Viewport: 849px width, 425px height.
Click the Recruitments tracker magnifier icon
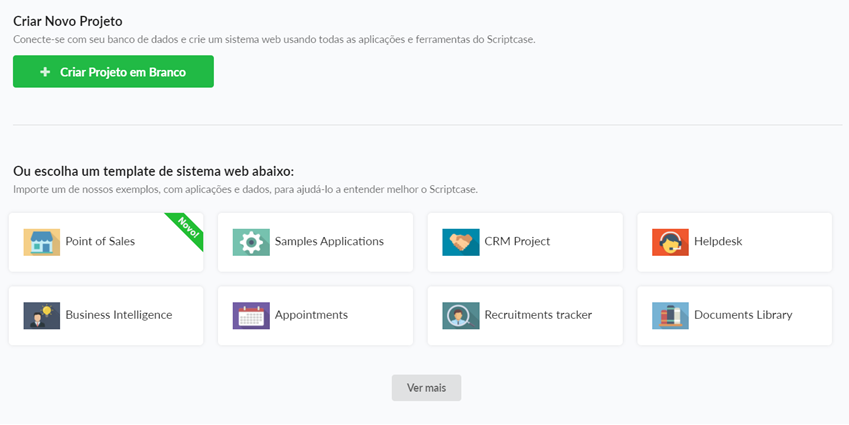click(x=461, y=316)
